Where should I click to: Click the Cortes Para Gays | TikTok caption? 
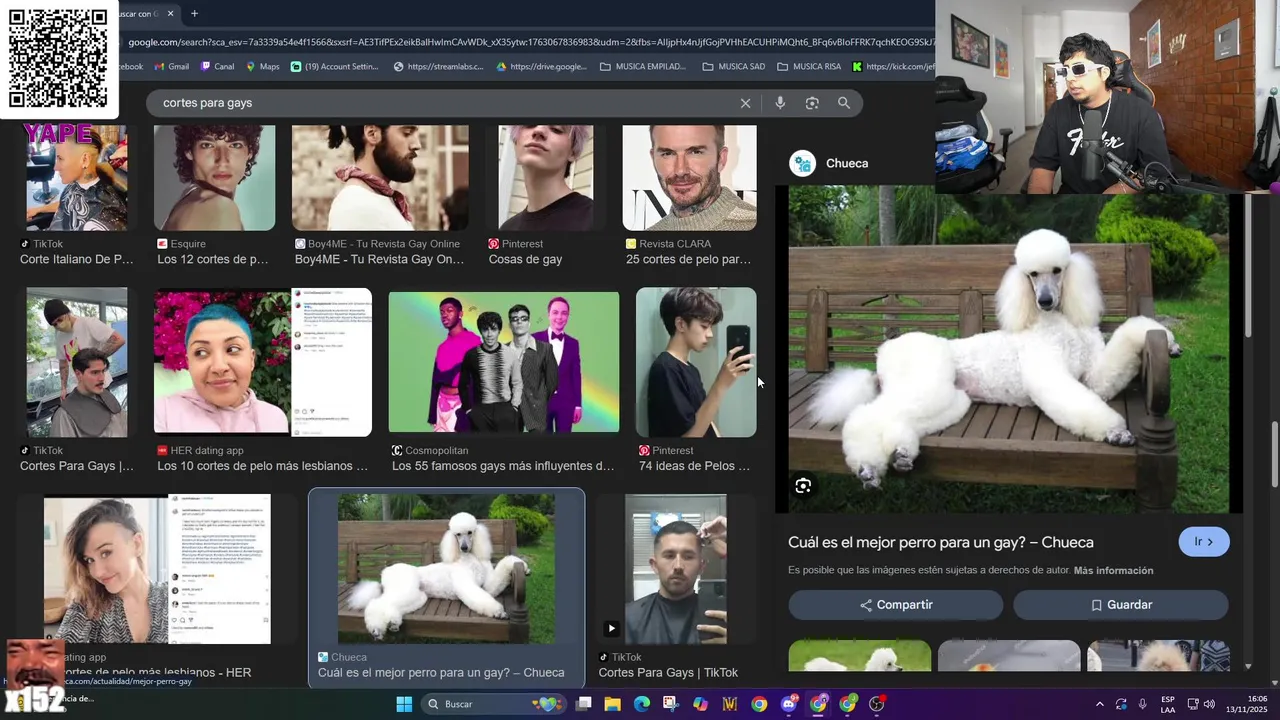pos(668,673)
